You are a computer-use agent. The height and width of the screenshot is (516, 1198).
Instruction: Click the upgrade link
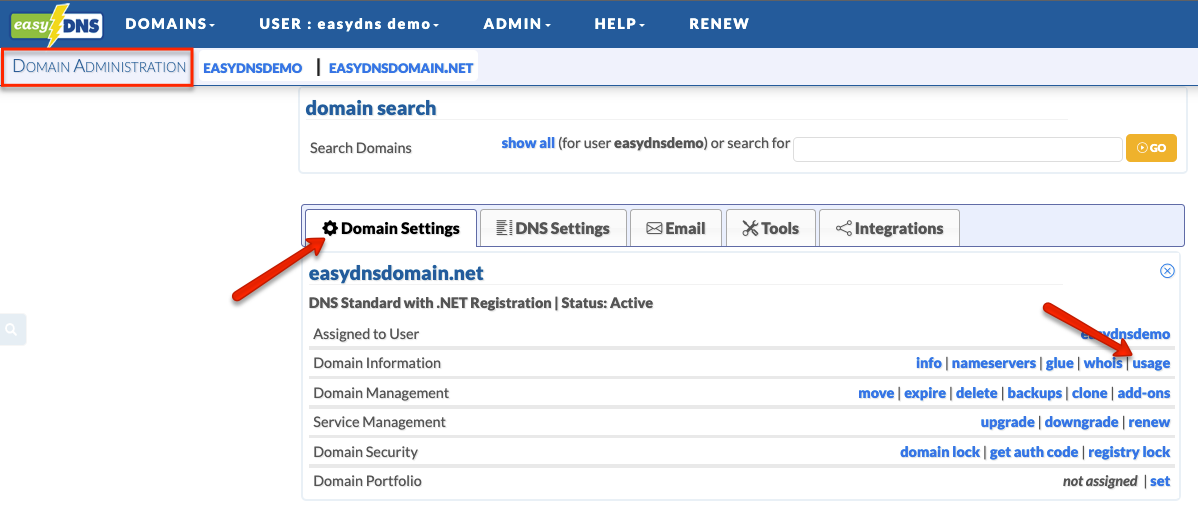tap(1008, 422)
